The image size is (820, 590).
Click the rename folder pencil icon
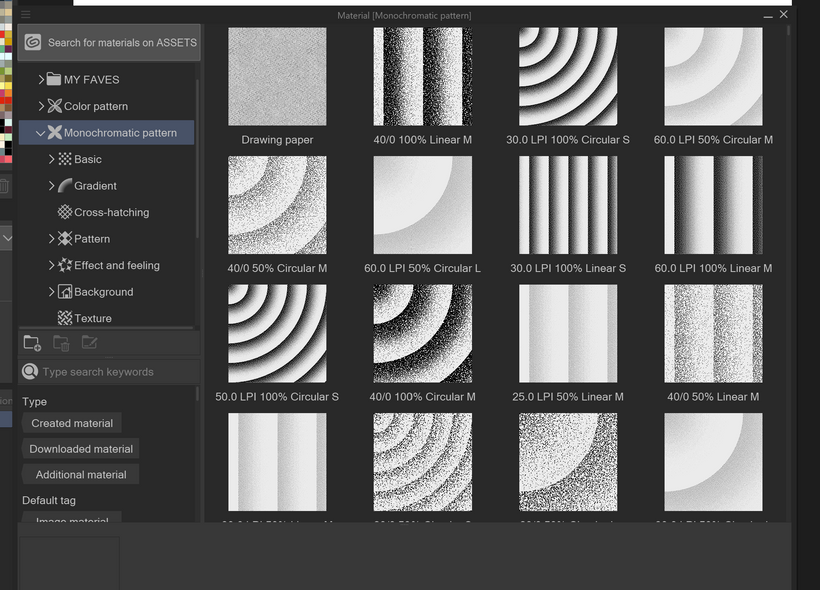click(x=89, y=343)
